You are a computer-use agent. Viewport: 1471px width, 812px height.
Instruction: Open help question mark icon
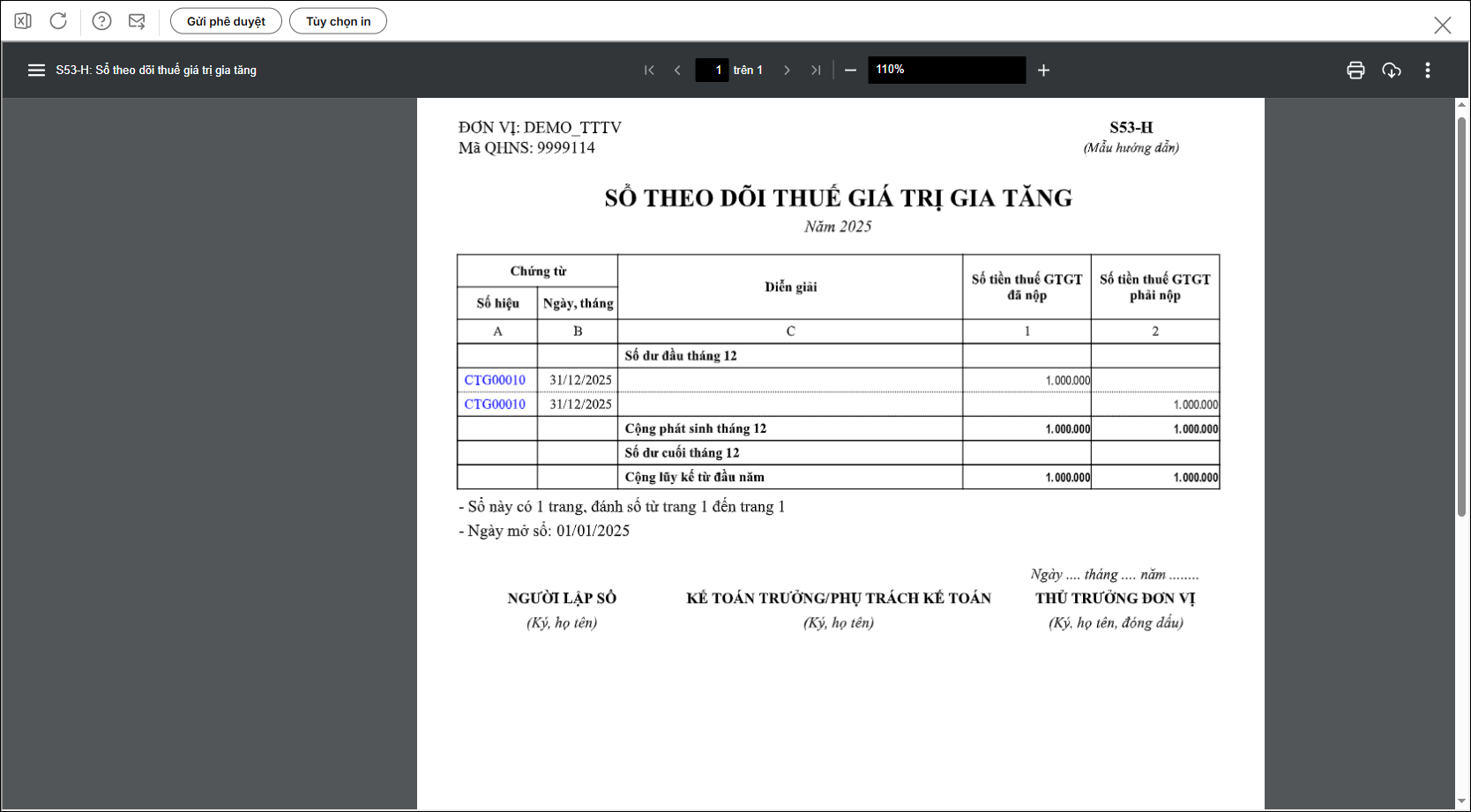tap(101, 21)
